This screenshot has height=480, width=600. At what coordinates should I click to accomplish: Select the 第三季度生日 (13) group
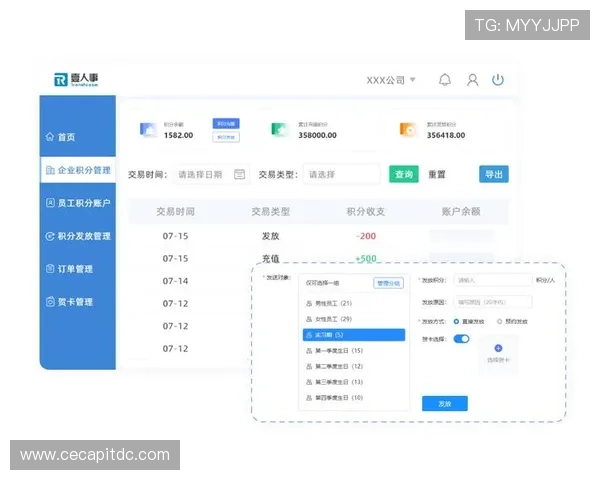(354, 382)
